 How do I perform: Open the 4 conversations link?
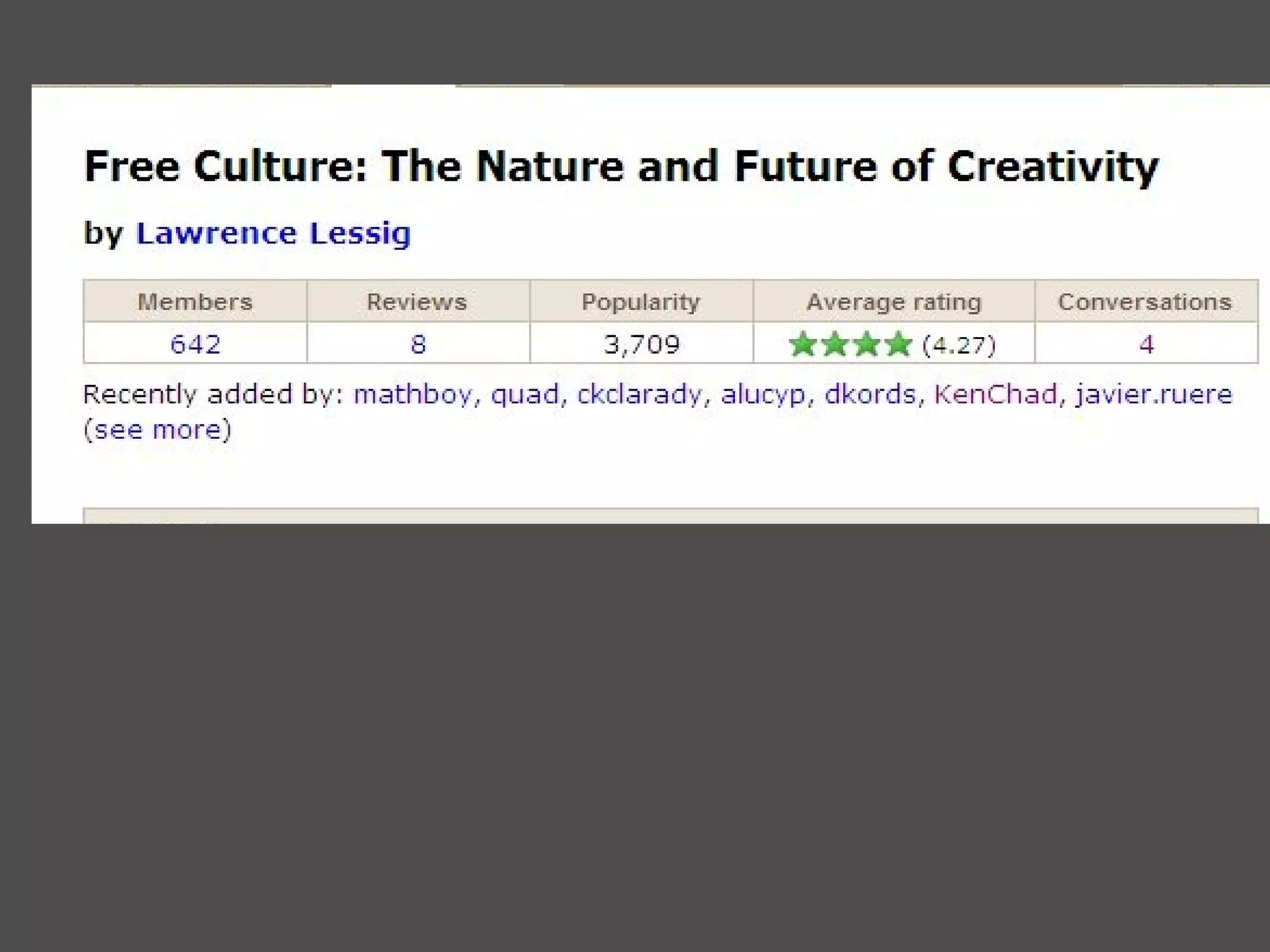click(x=1146, y=344)
